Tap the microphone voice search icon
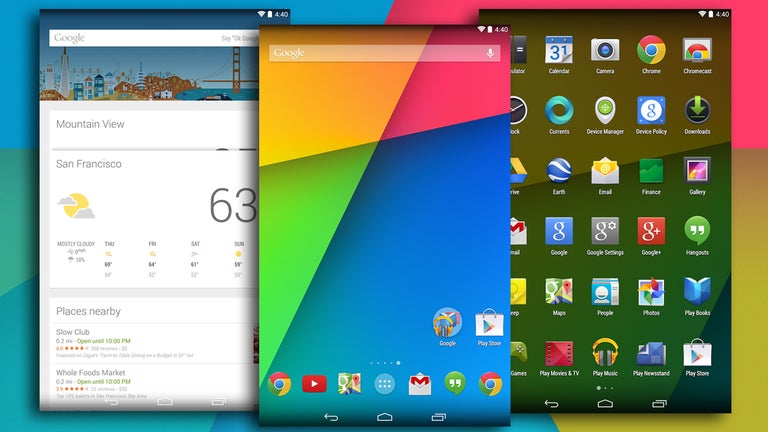 (x=490, y=53)
